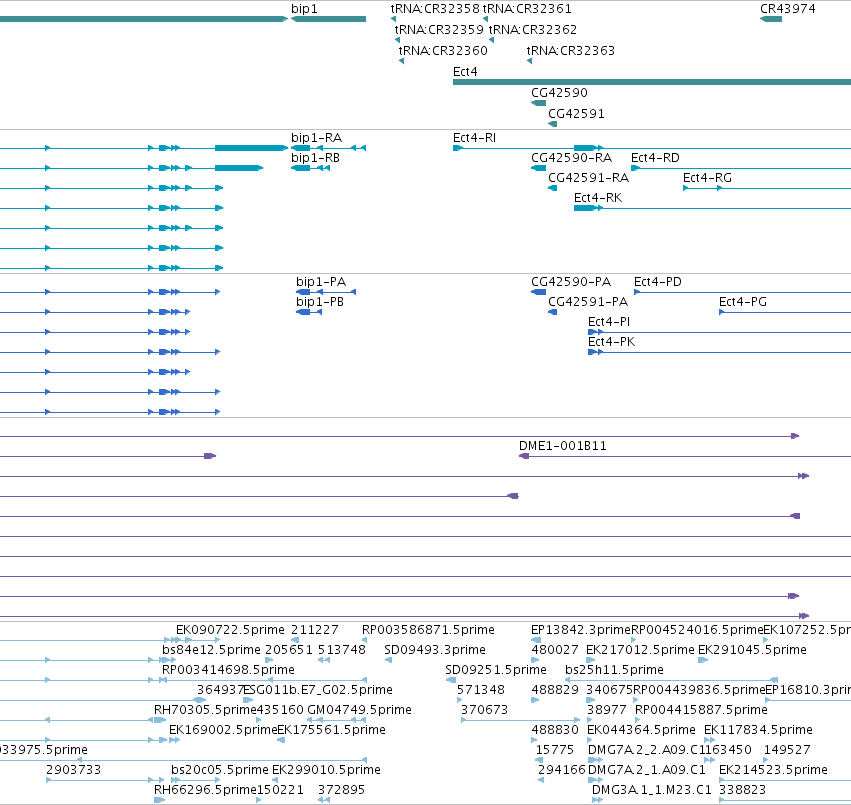Select the 571348 feature label
The width and height of the screenshot is (851, 805).
coord(481,690)
